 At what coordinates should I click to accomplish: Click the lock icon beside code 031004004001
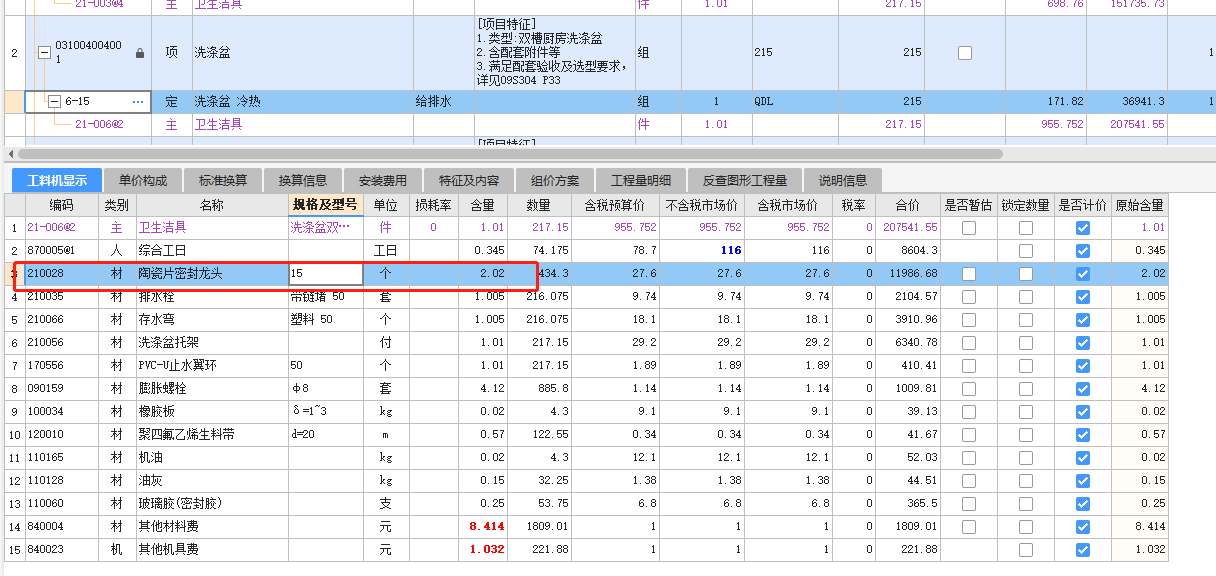[x=140, y=53]
